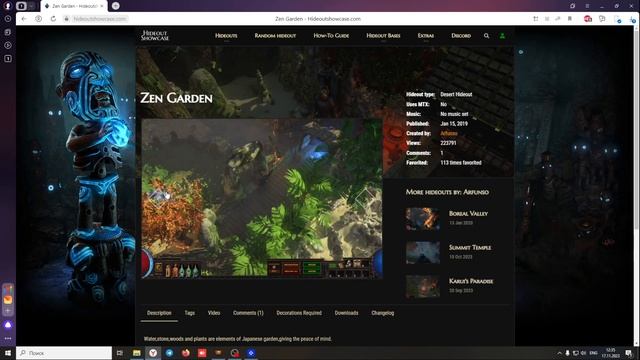640x360 pixels.
Task: Open Task View on the taskbar
Action: [120, 353]
